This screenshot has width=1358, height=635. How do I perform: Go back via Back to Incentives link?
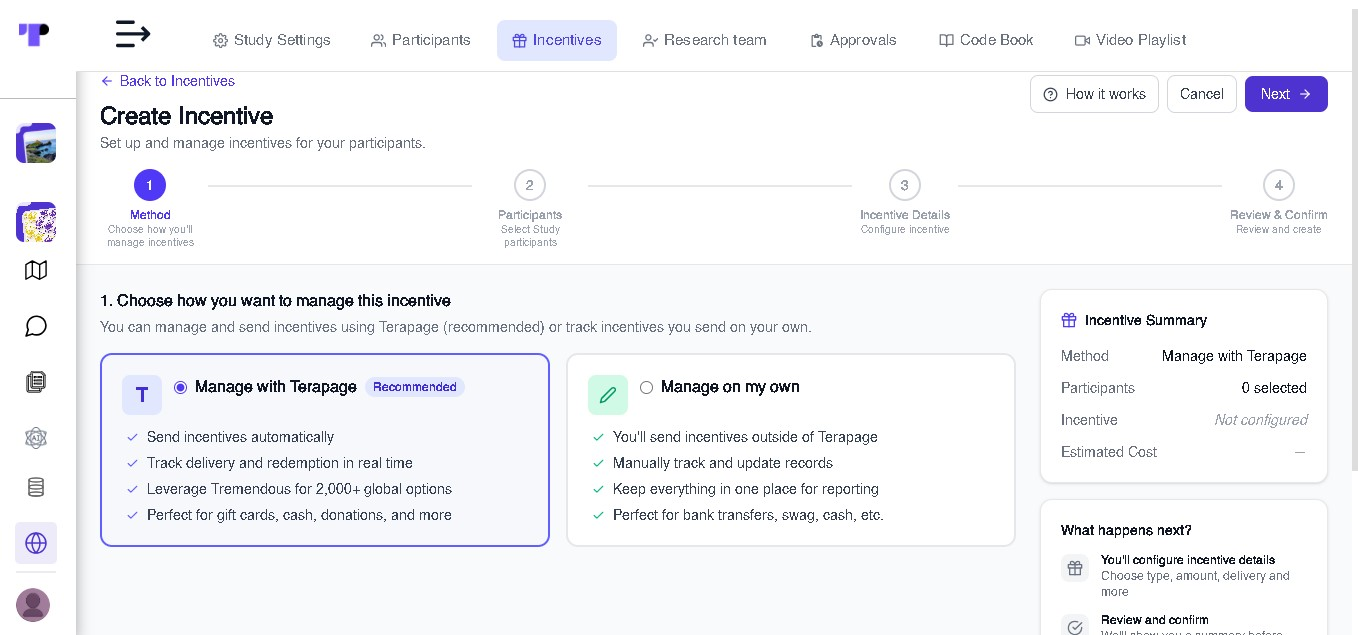(x=168, y=81)
